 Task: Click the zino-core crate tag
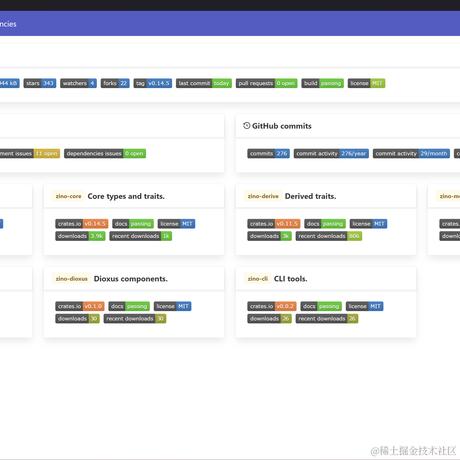[x=68, y=196]
